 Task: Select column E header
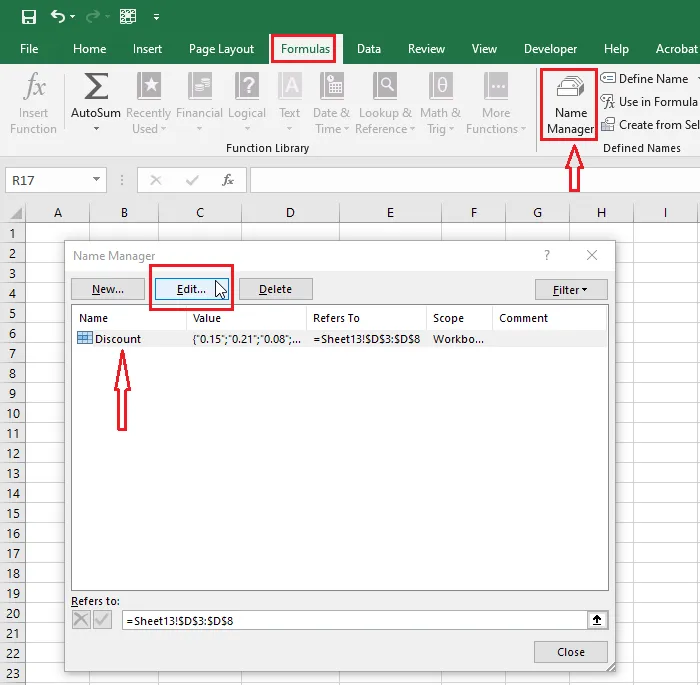point(390,213)
